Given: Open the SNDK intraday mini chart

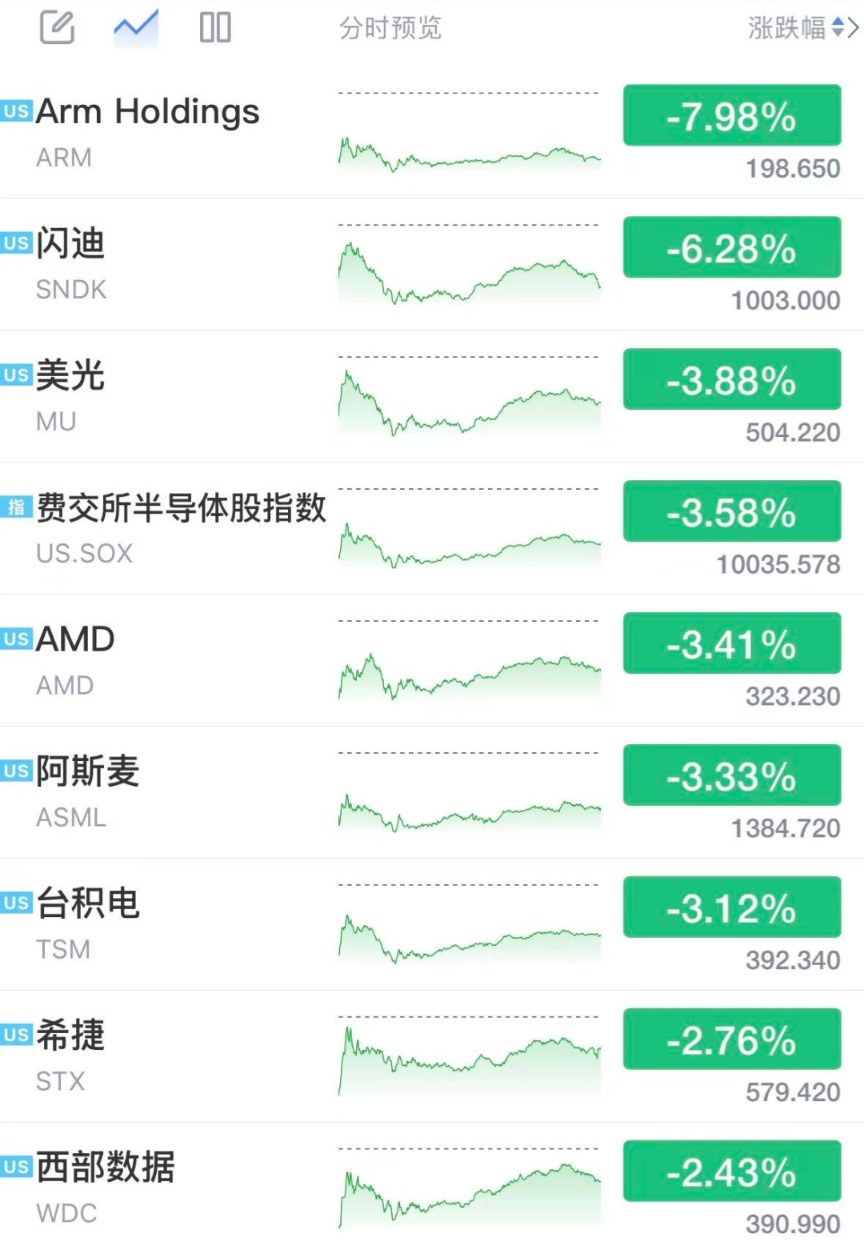Looking at the screenshot, I should click(470, 271).
